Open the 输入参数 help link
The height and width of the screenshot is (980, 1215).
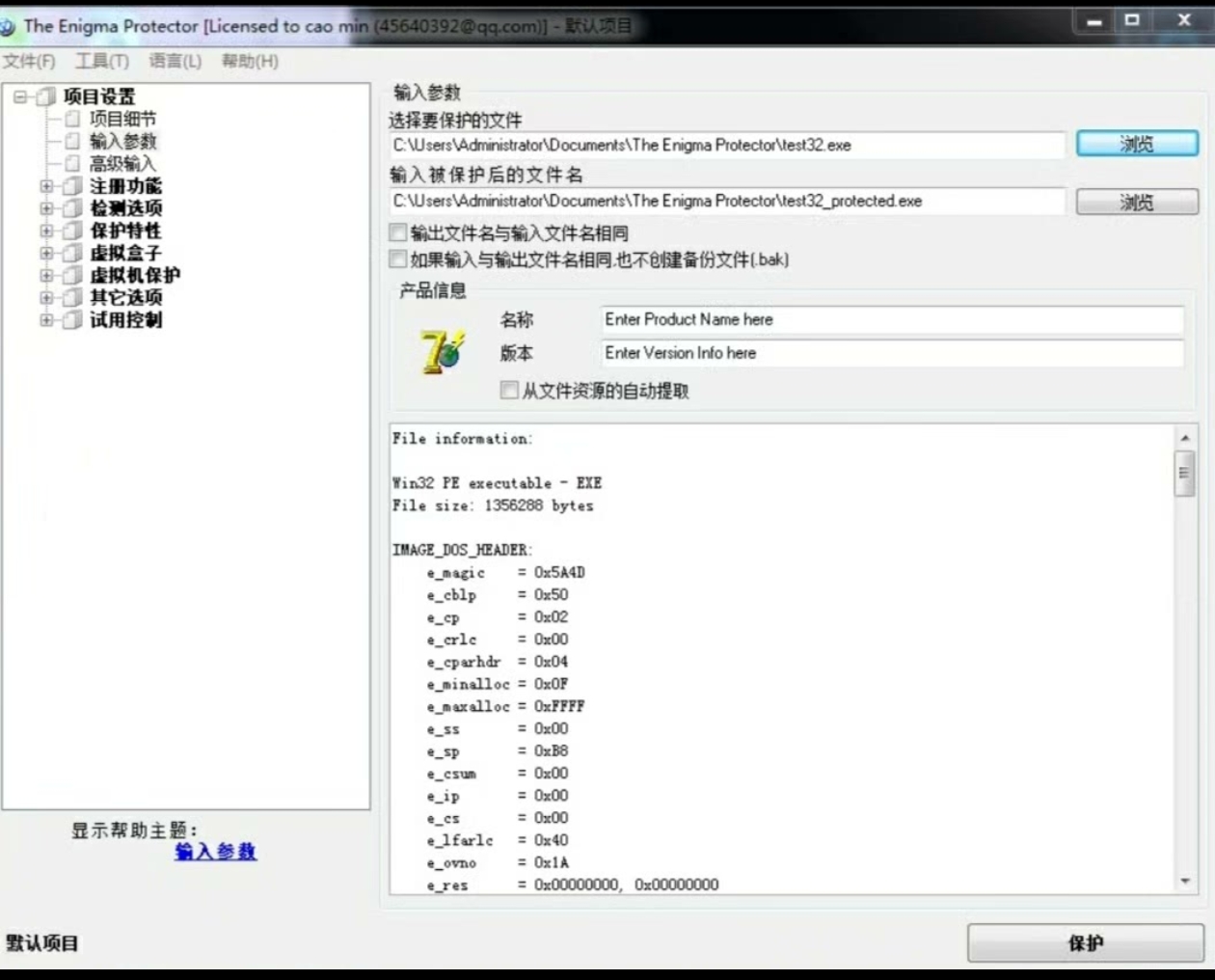coord(215,853)
